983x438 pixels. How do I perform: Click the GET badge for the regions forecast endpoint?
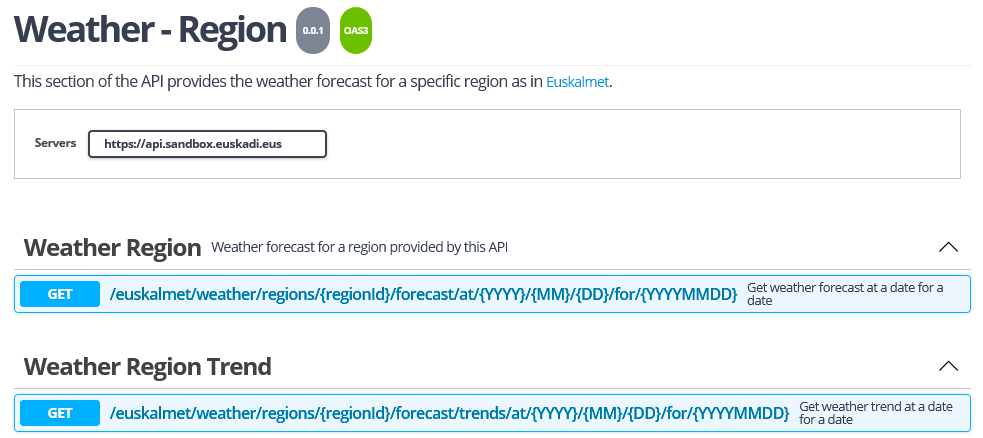[60, 294]
